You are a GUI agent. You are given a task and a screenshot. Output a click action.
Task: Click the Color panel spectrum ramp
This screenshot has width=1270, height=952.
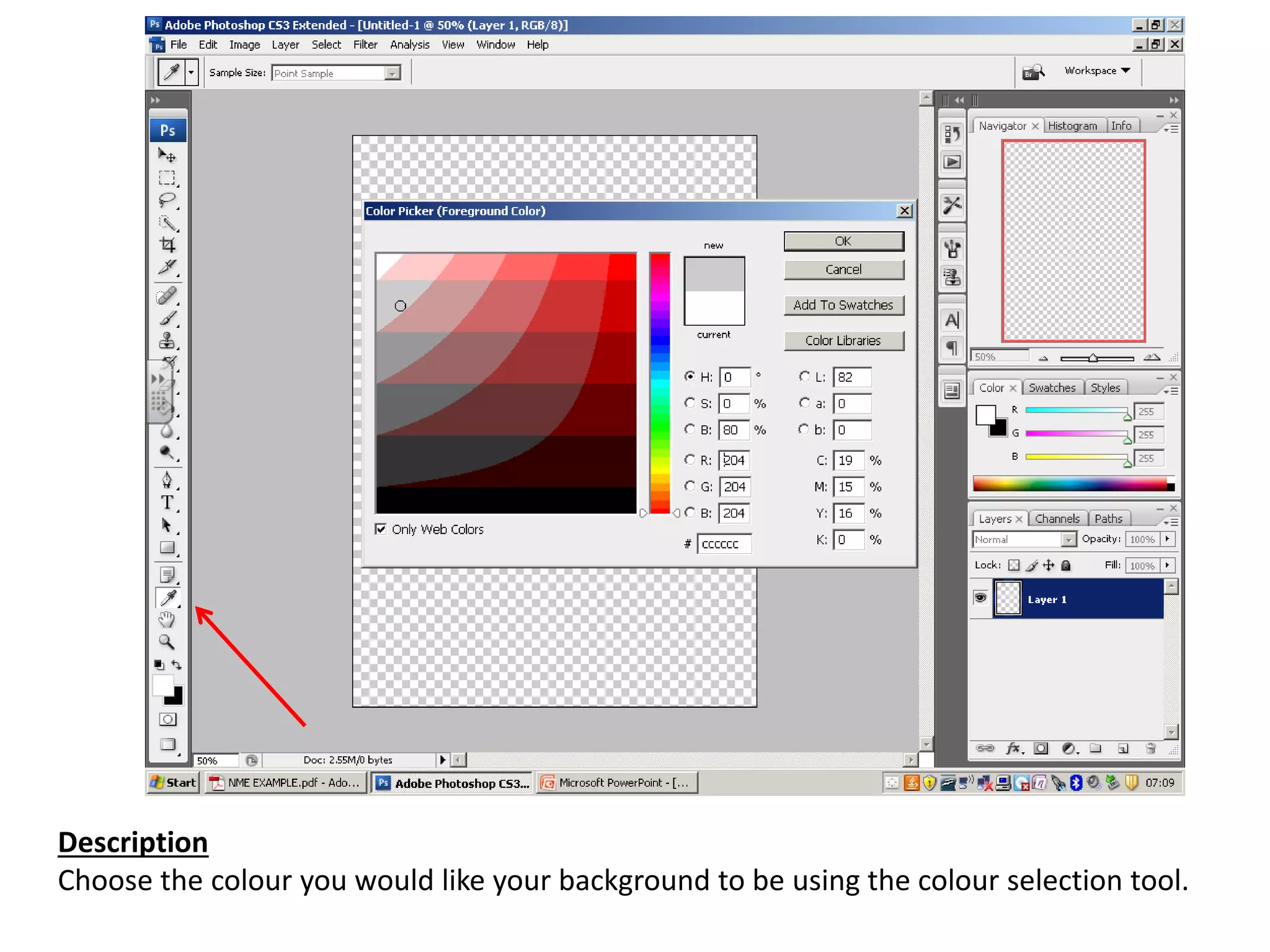1073,484
